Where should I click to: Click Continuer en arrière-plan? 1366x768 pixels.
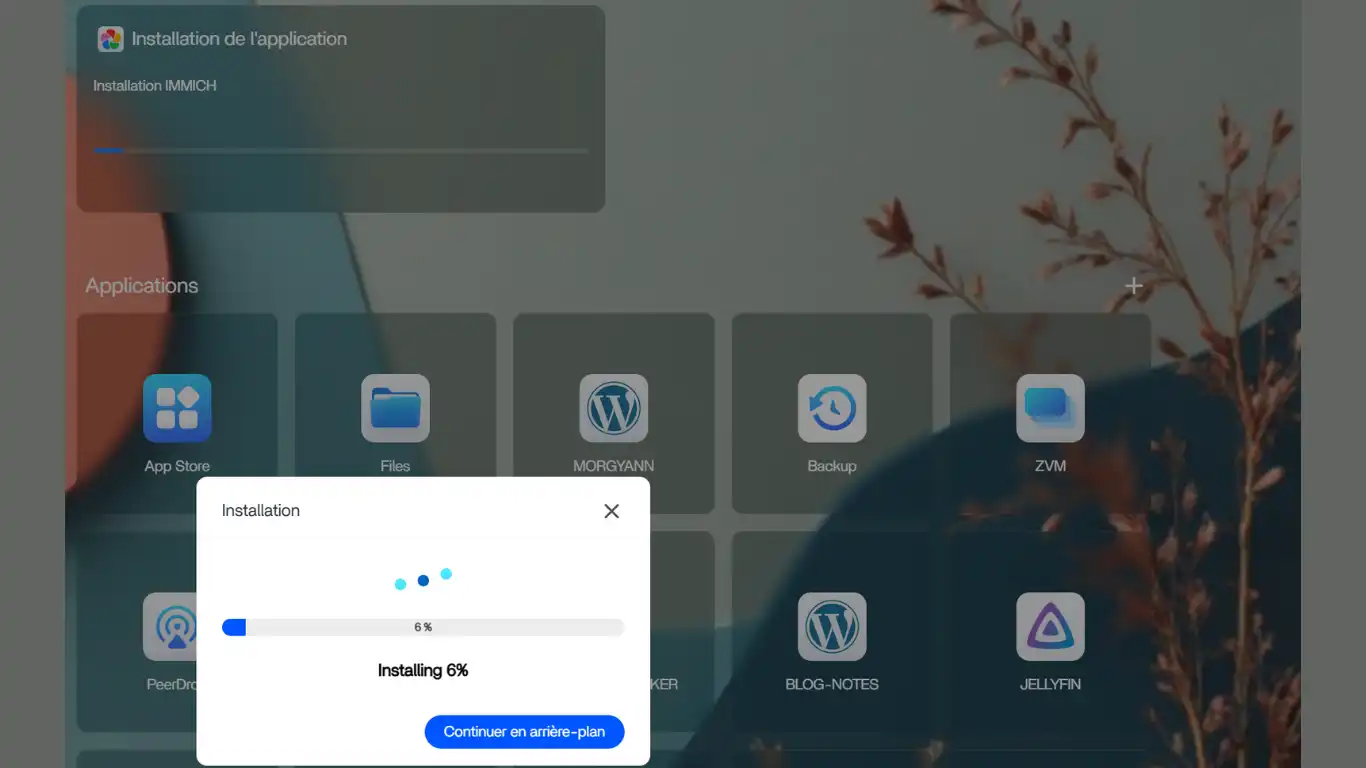tap(524, 732)
